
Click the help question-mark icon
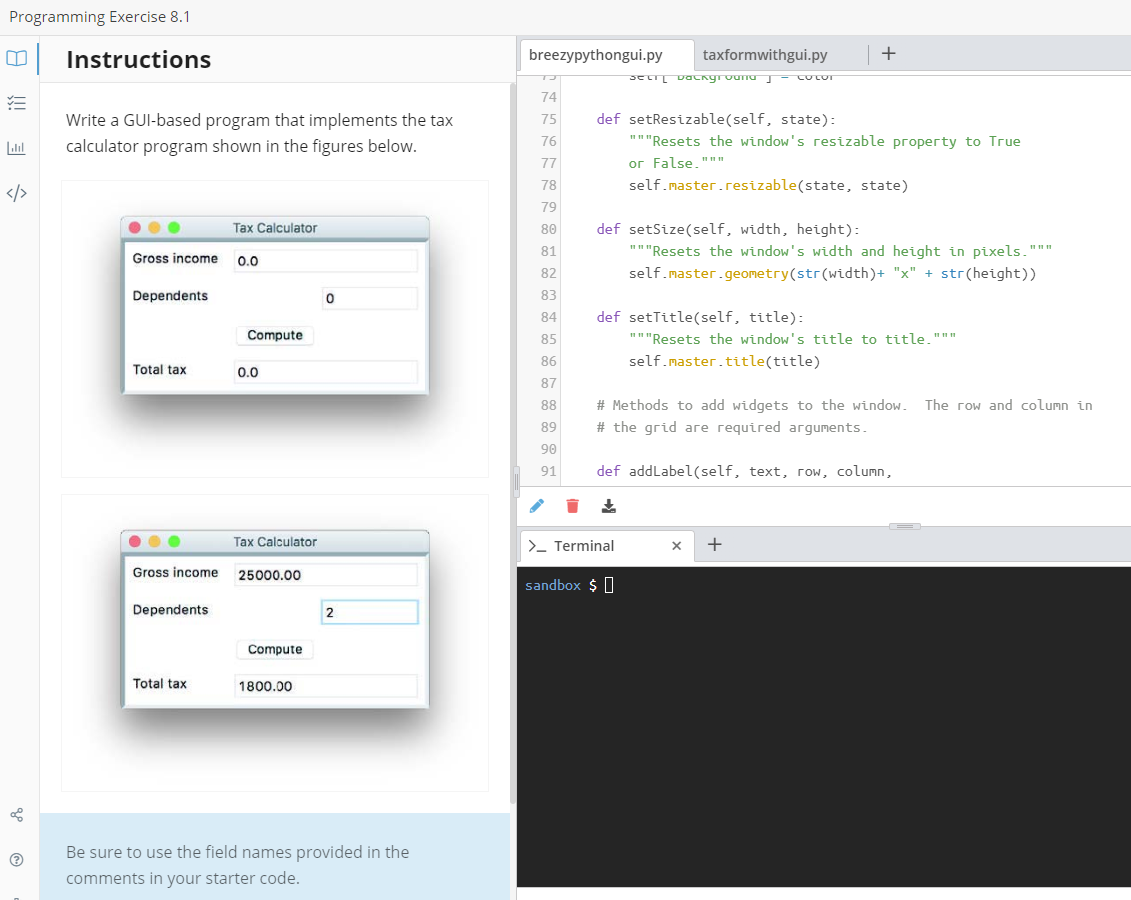click(16, 859)
